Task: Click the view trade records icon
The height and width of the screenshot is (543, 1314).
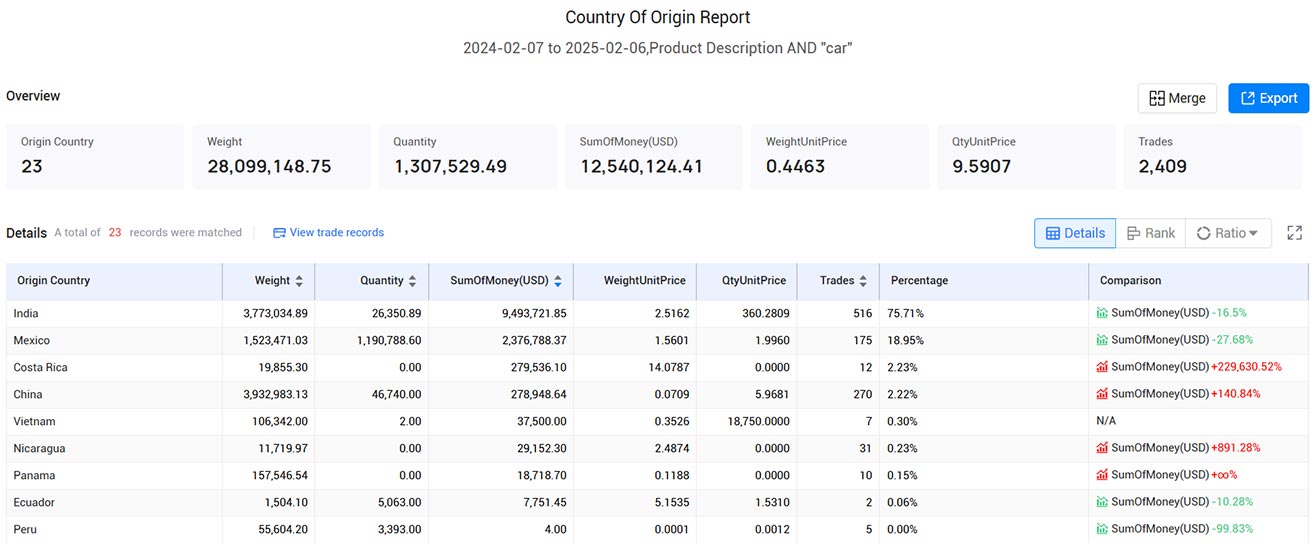Action: point(279,233)
